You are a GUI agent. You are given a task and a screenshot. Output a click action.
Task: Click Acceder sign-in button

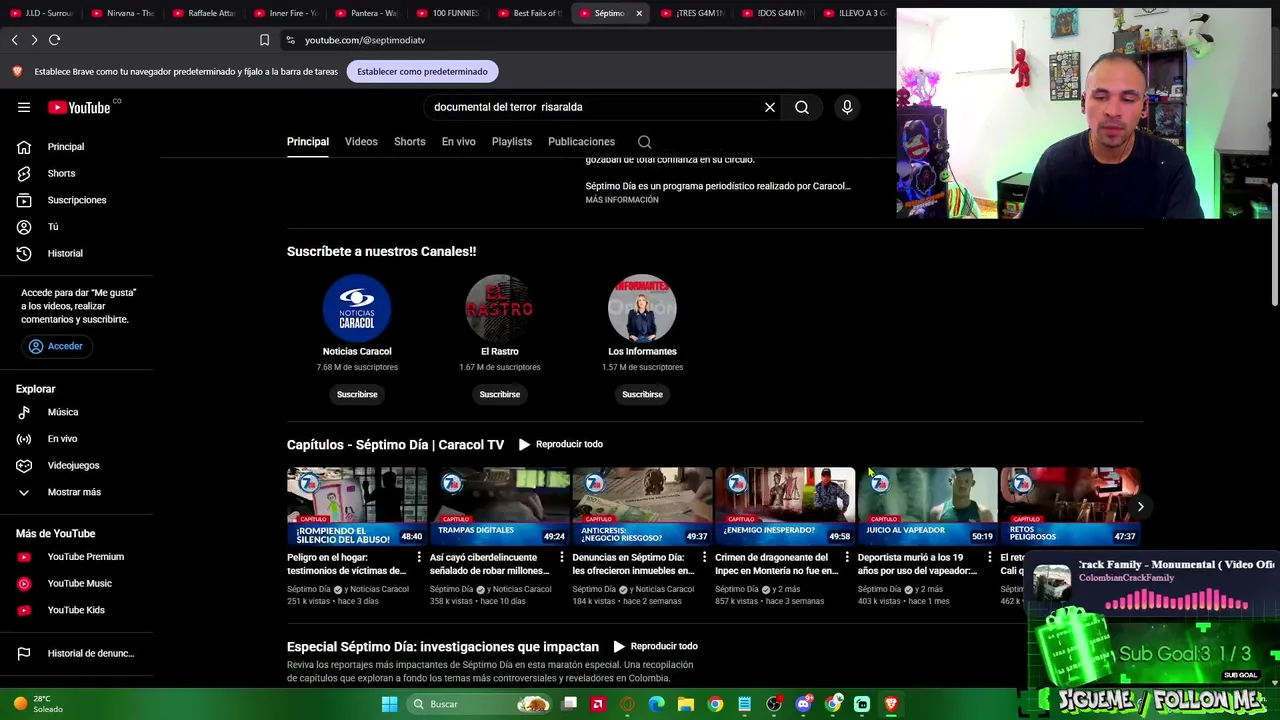click(56, 346)
